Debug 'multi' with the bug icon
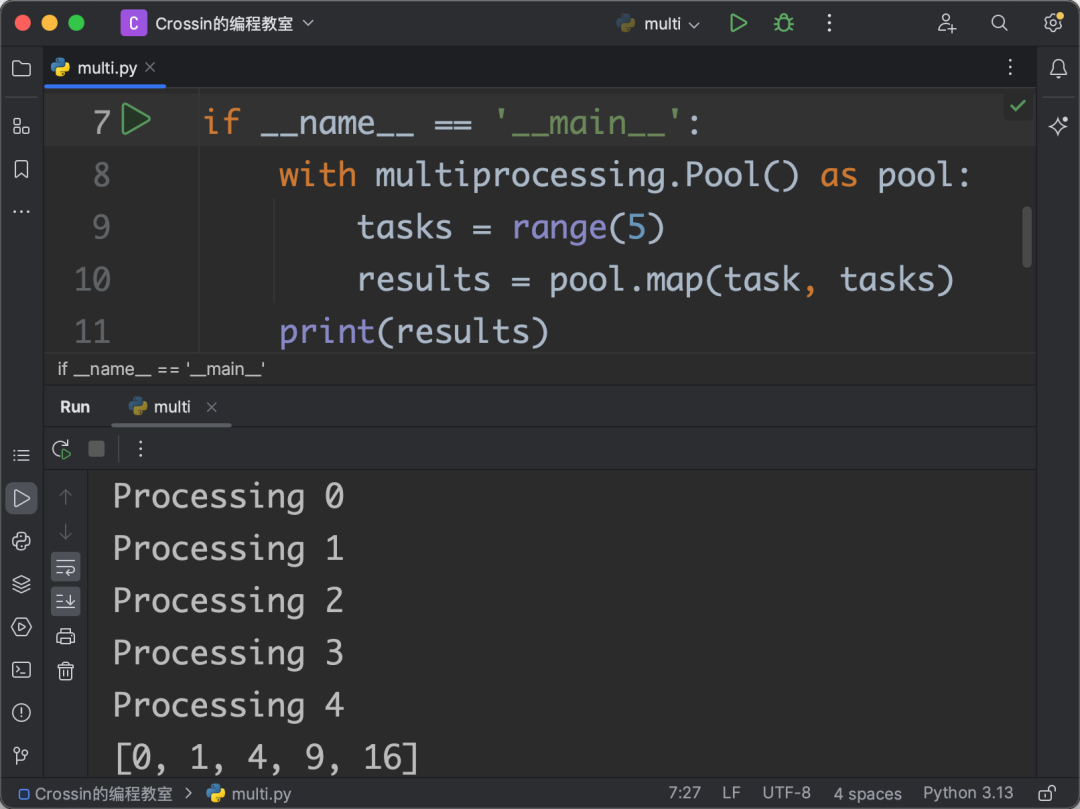This screenshot has height=809, width=1080. coord(783,23)
